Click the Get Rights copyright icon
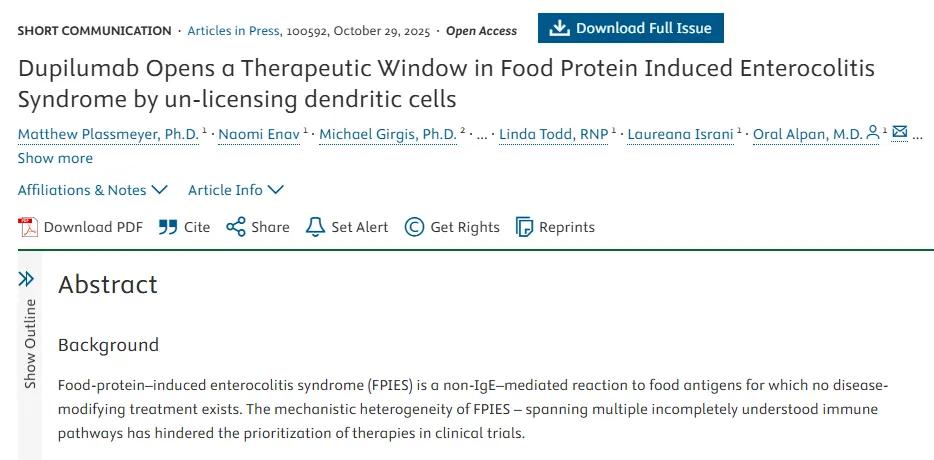934x460 pixels. 414,227
